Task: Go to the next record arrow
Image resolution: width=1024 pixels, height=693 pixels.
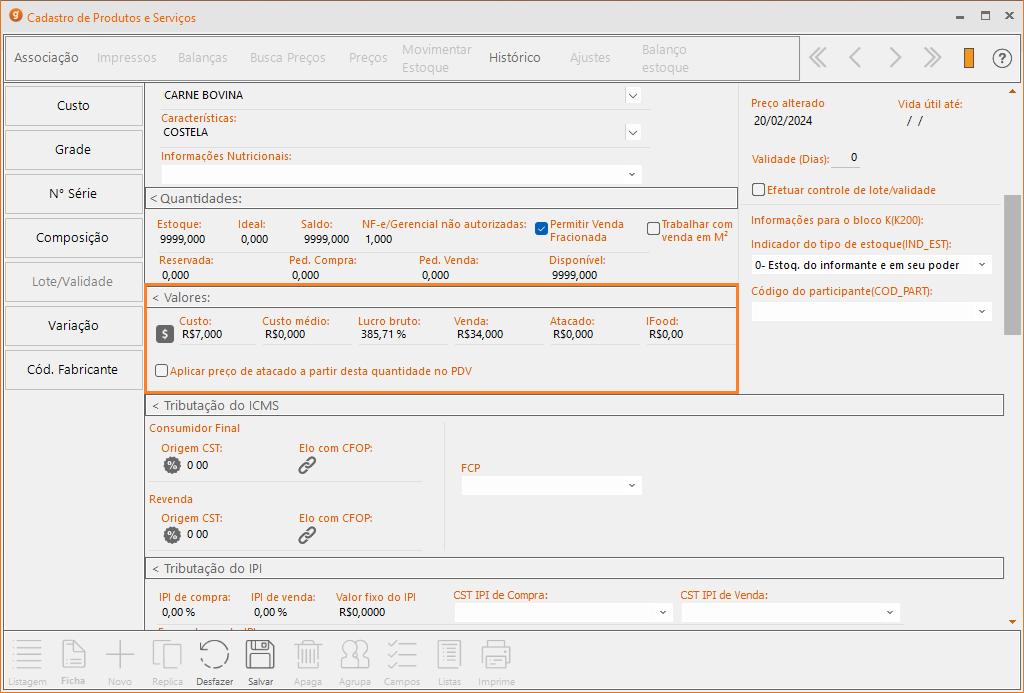Action: point(895,58)
